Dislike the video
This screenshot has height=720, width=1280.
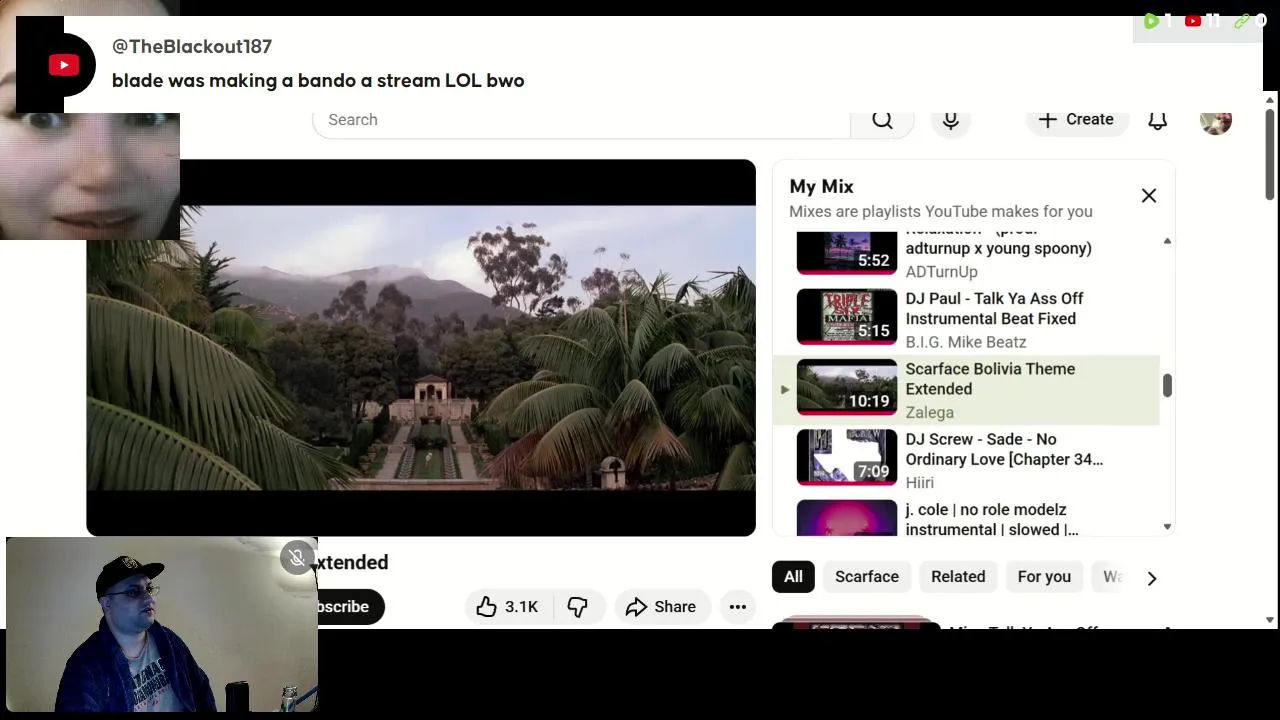pos(578,607)
